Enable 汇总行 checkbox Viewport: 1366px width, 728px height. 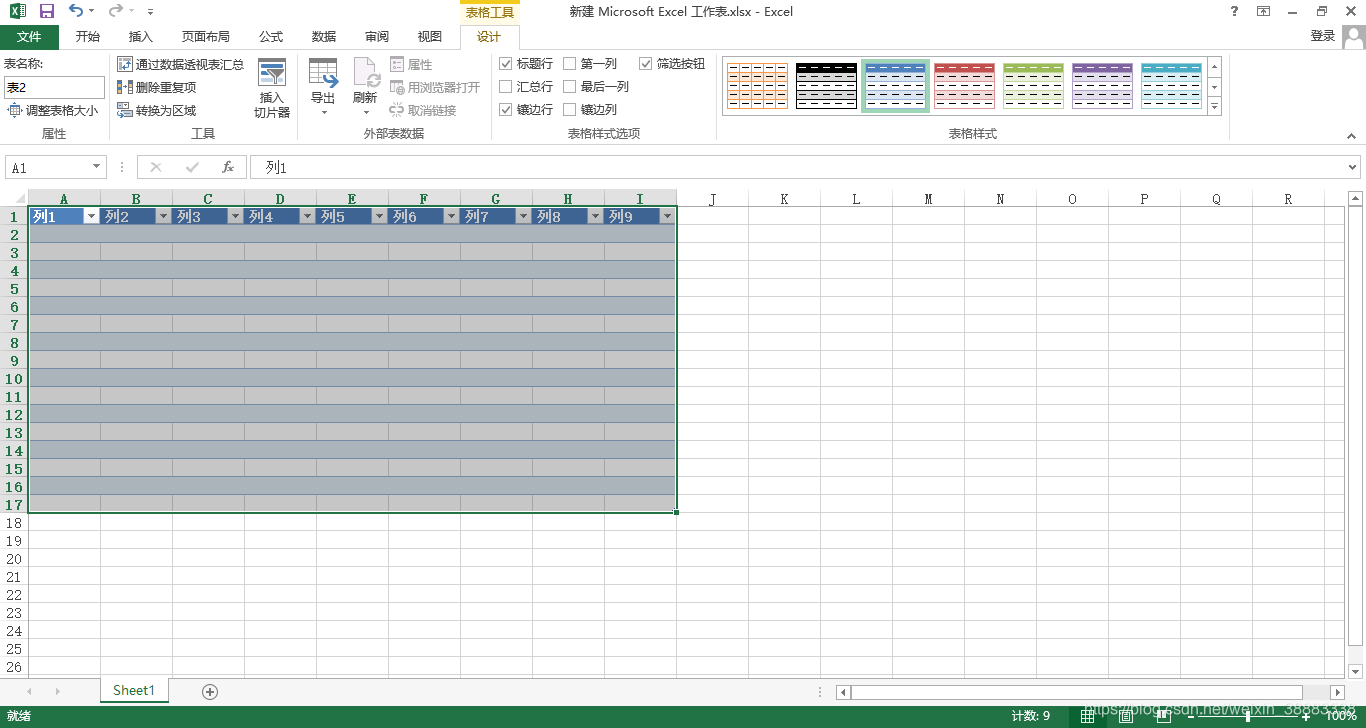coord(506,87)
